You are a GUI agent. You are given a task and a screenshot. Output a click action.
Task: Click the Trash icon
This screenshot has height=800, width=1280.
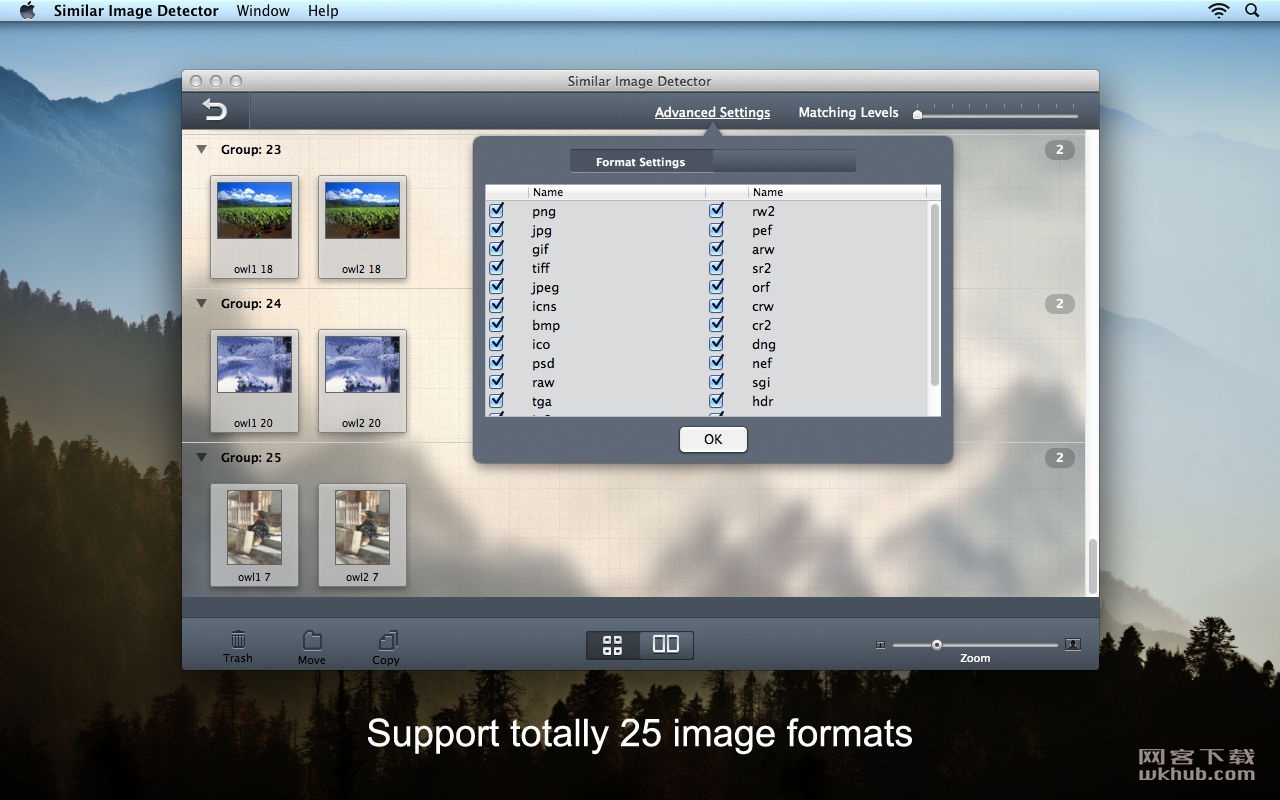(x=238, y=639)
